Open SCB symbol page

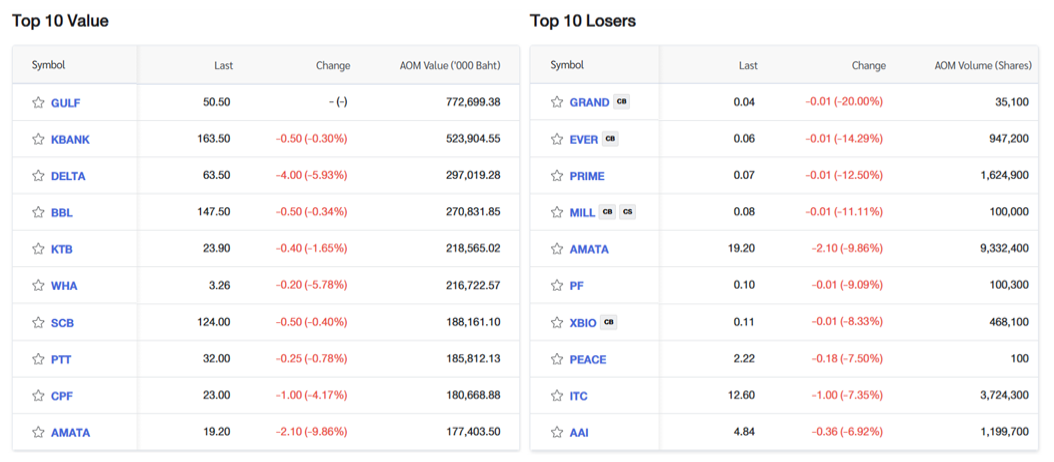point(62,323)
